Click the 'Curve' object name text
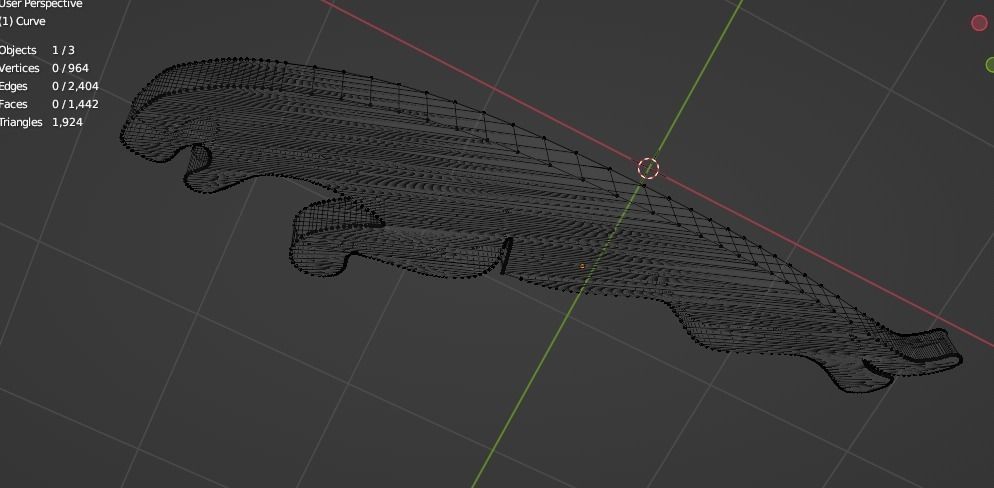 30,21
